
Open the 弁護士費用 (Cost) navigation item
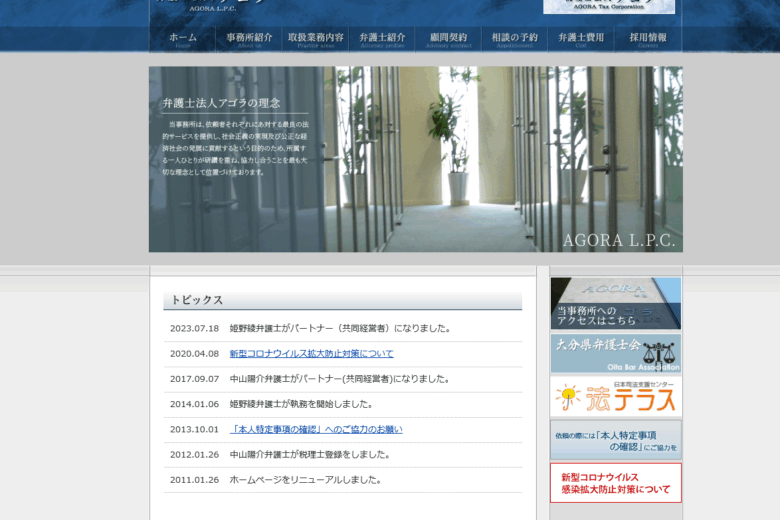581,39
